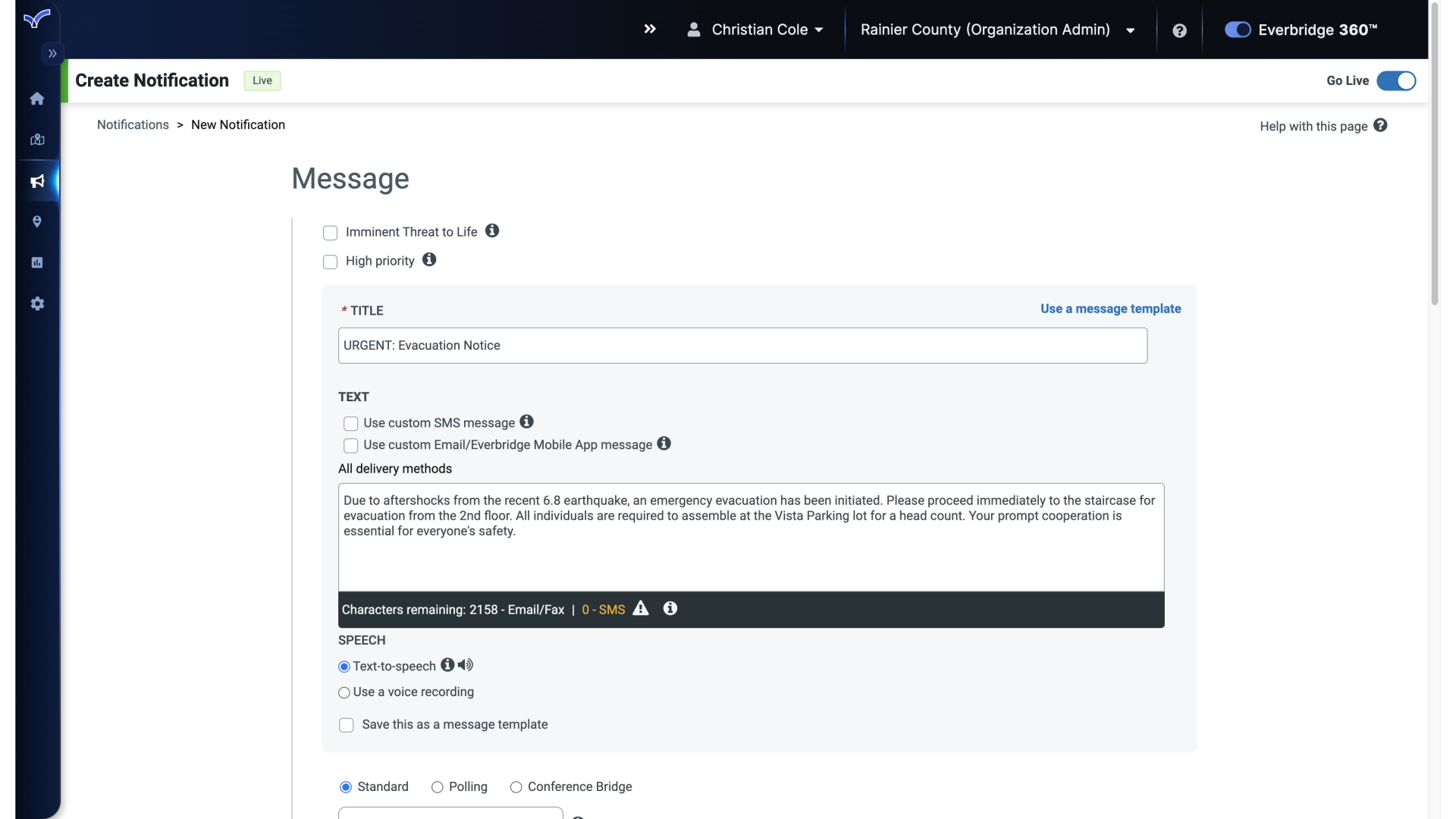Open Notifications via the megaphone sidebar icon
This screenshot has height=819, width=1456.
coord(36,181)
